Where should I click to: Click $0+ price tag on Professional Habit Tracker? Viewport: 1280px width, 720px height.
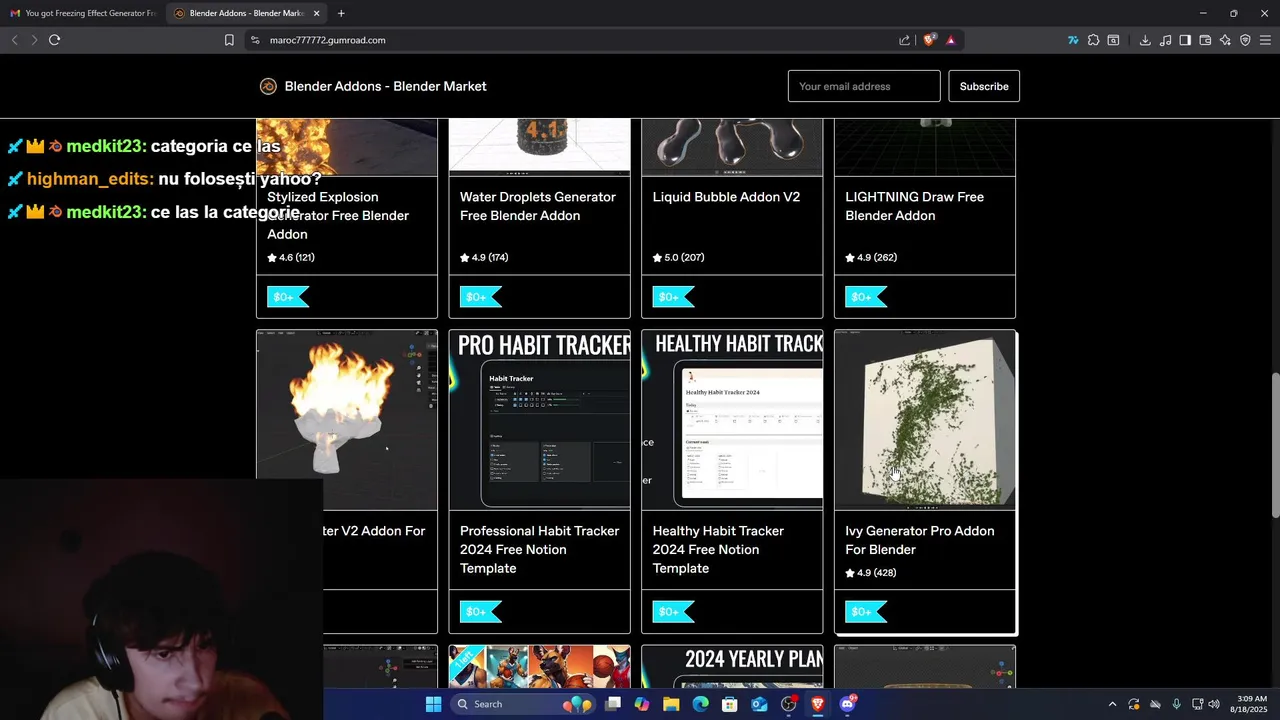pyautogui.click(x=481, y=611)
